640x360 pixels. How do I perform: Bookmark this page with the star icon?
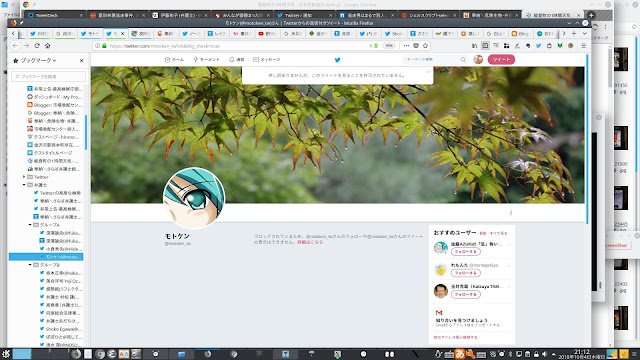tap(425, 46)
